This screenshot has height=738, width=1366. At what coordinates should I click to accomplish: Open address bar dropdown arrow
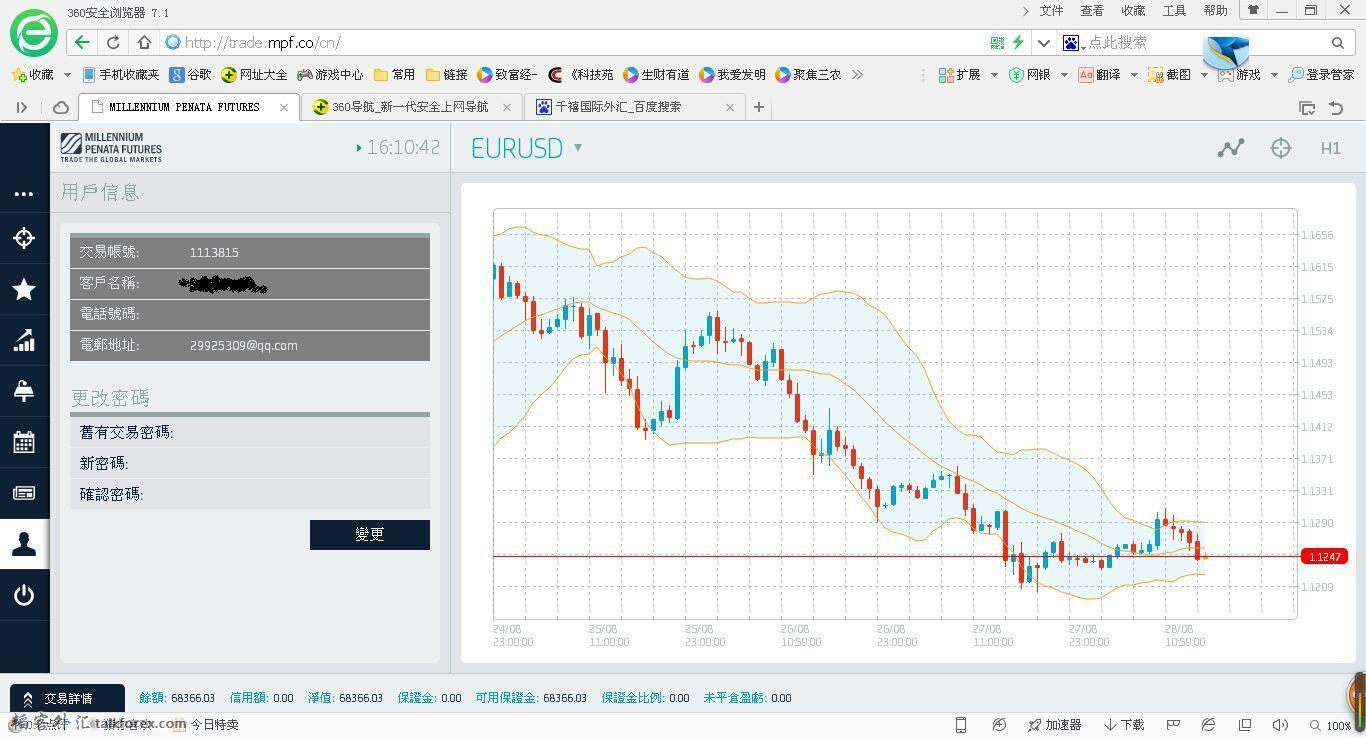coord(1044,42)
